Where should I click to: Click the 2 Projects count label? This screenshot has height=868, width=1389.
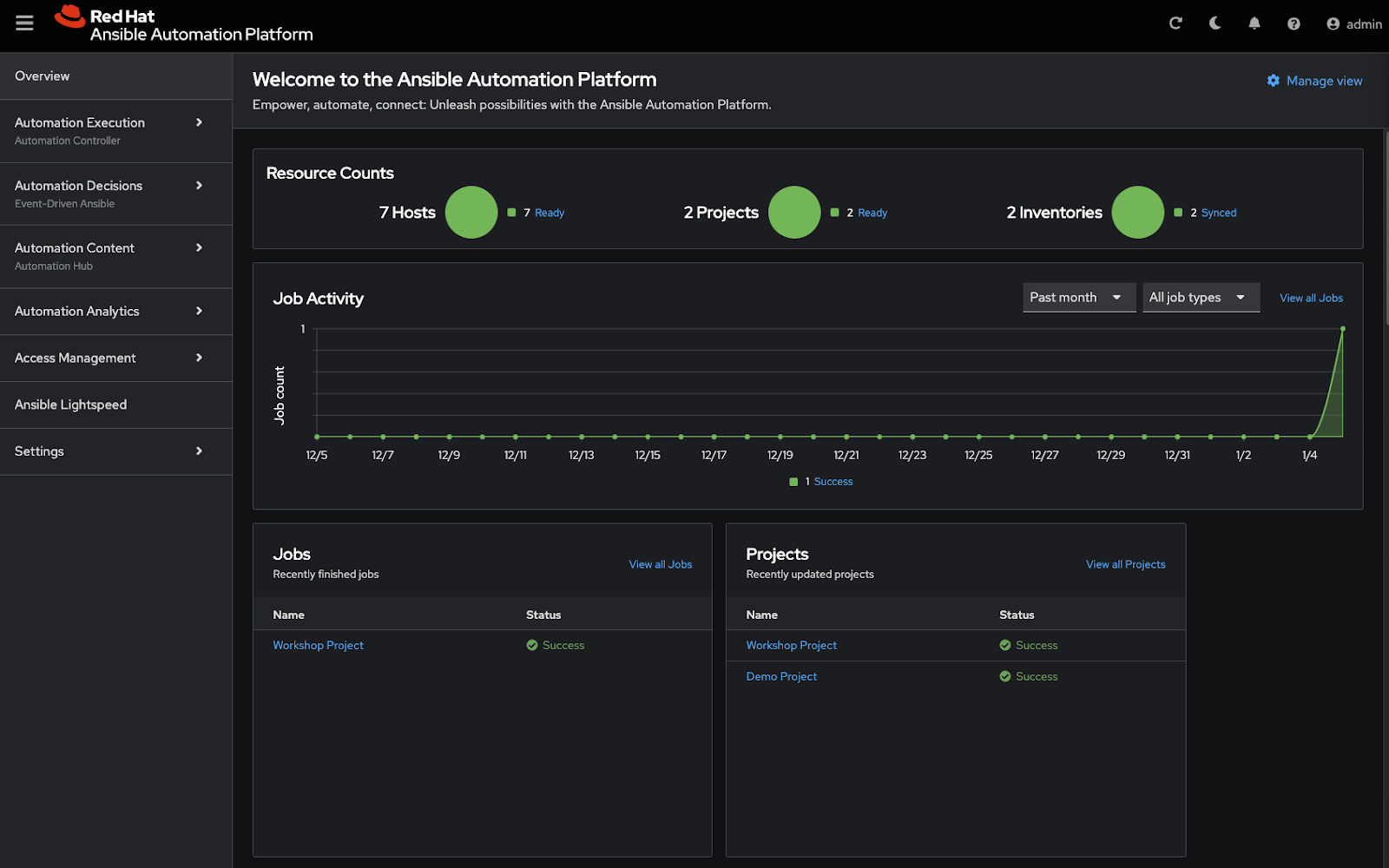click(721, 213)
